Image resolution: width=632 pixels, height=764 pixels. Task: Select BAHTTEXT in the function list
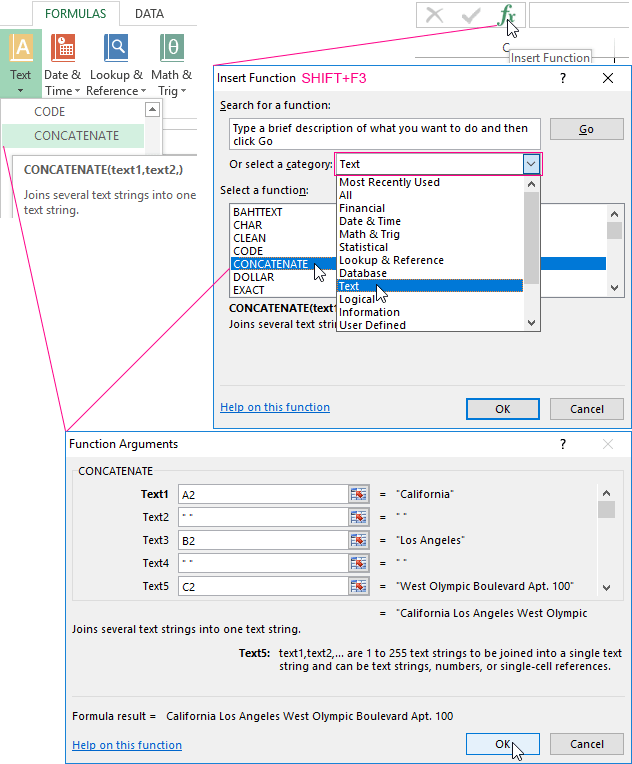click(258, 212)
